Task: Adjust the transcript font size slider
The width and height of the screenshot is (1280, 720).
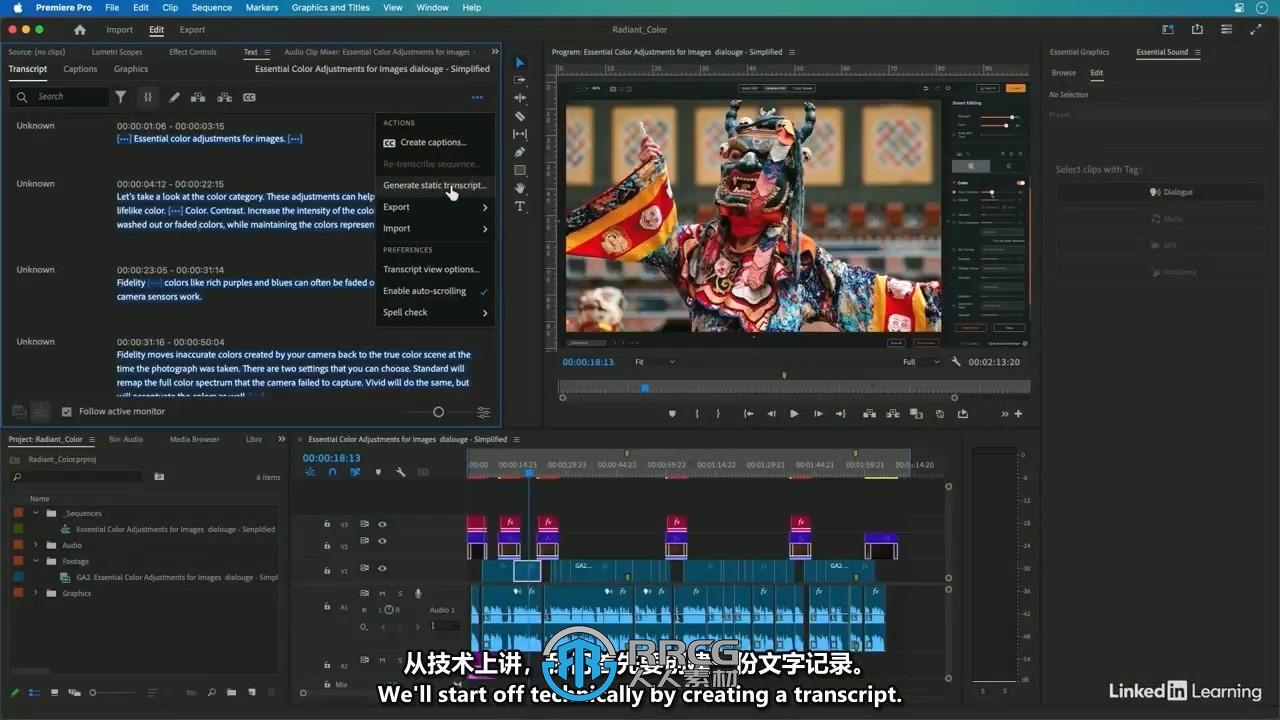Action: point(438,412)
